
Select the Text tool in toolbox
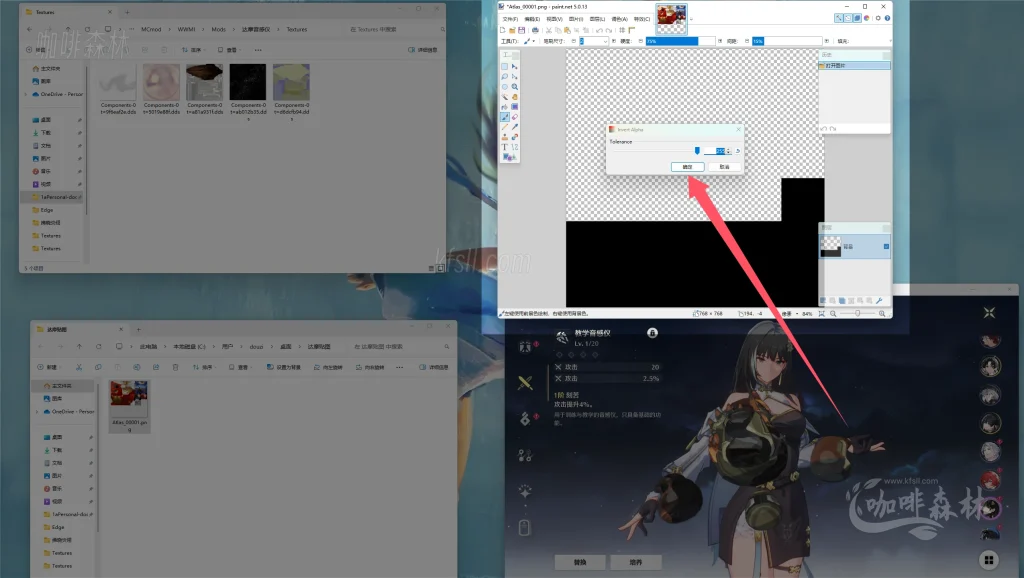click(506, 147)
